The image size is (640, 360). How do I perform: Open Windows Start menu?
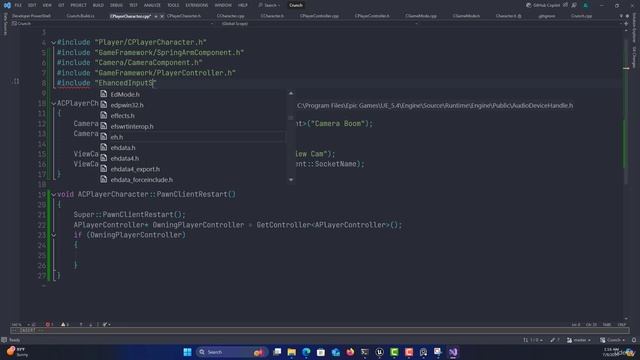pyautogui.click(x=187, y=352)
